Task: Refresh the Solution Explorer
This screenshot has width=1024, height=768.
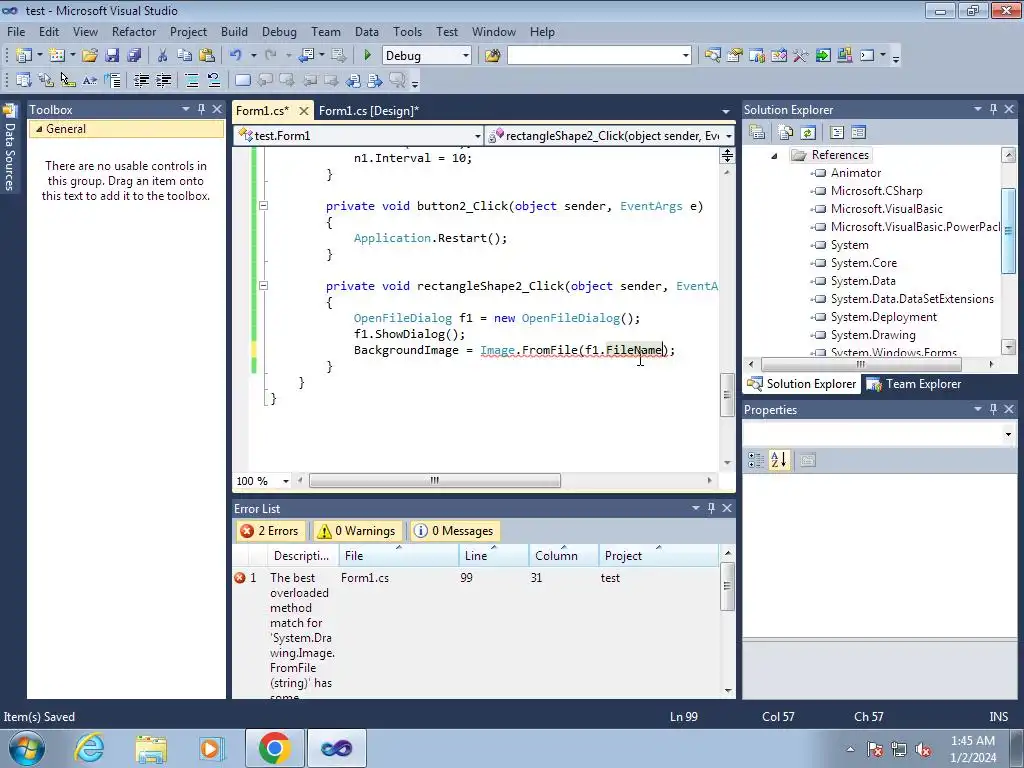Action: 808,133
